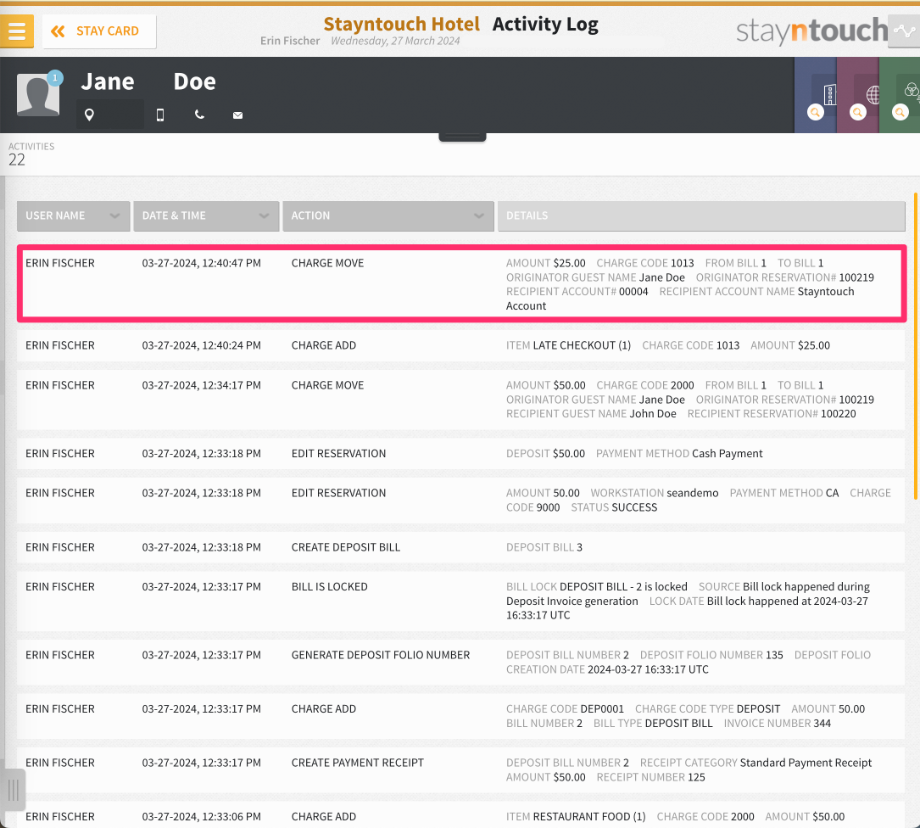
Task: Click the activity graph icon at top right
Action: (904, 31)
